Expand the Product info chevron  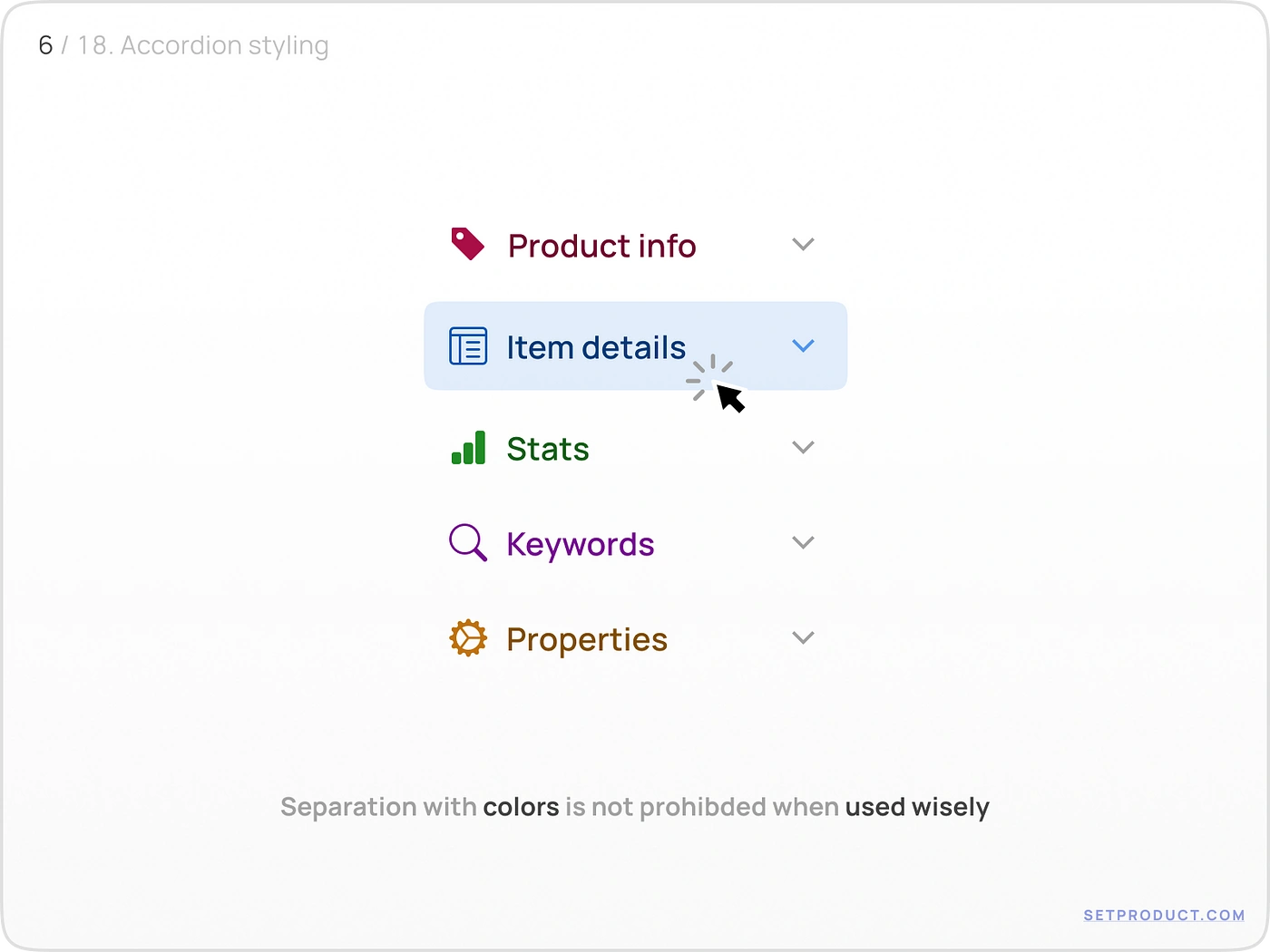point(803,244)
